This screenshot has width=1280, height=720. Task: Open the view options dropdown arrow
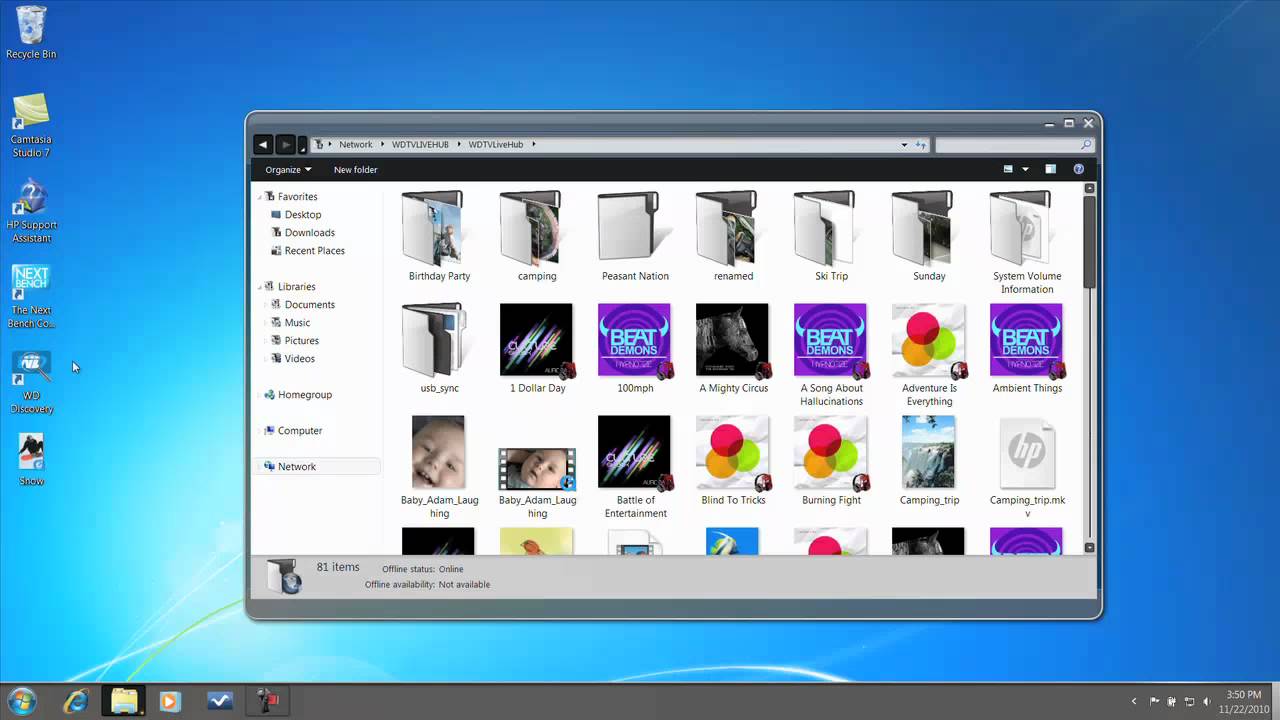(1025, 170)
